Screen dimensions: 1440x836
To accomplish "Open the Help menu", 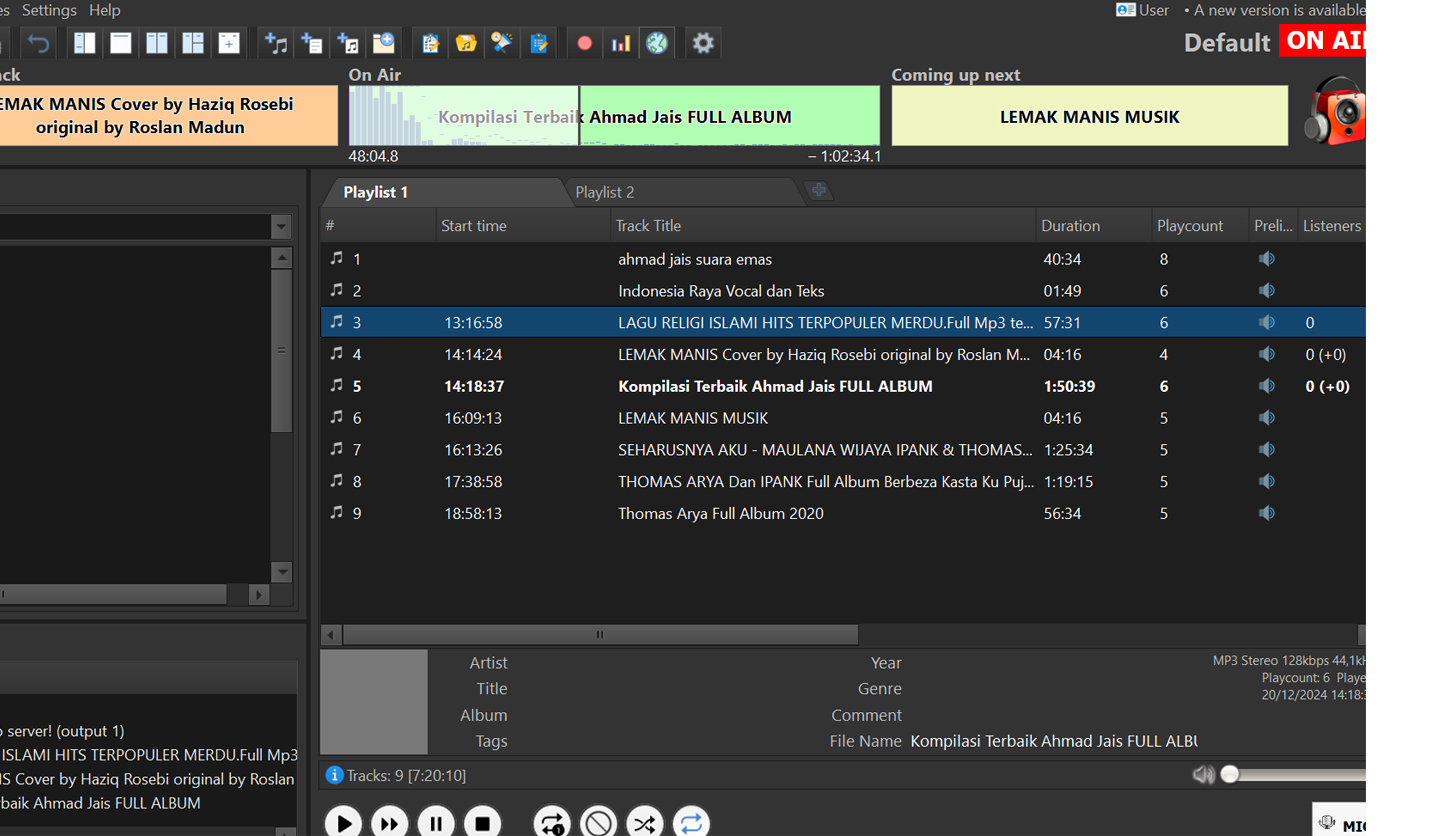I will (x=104, y=10).
